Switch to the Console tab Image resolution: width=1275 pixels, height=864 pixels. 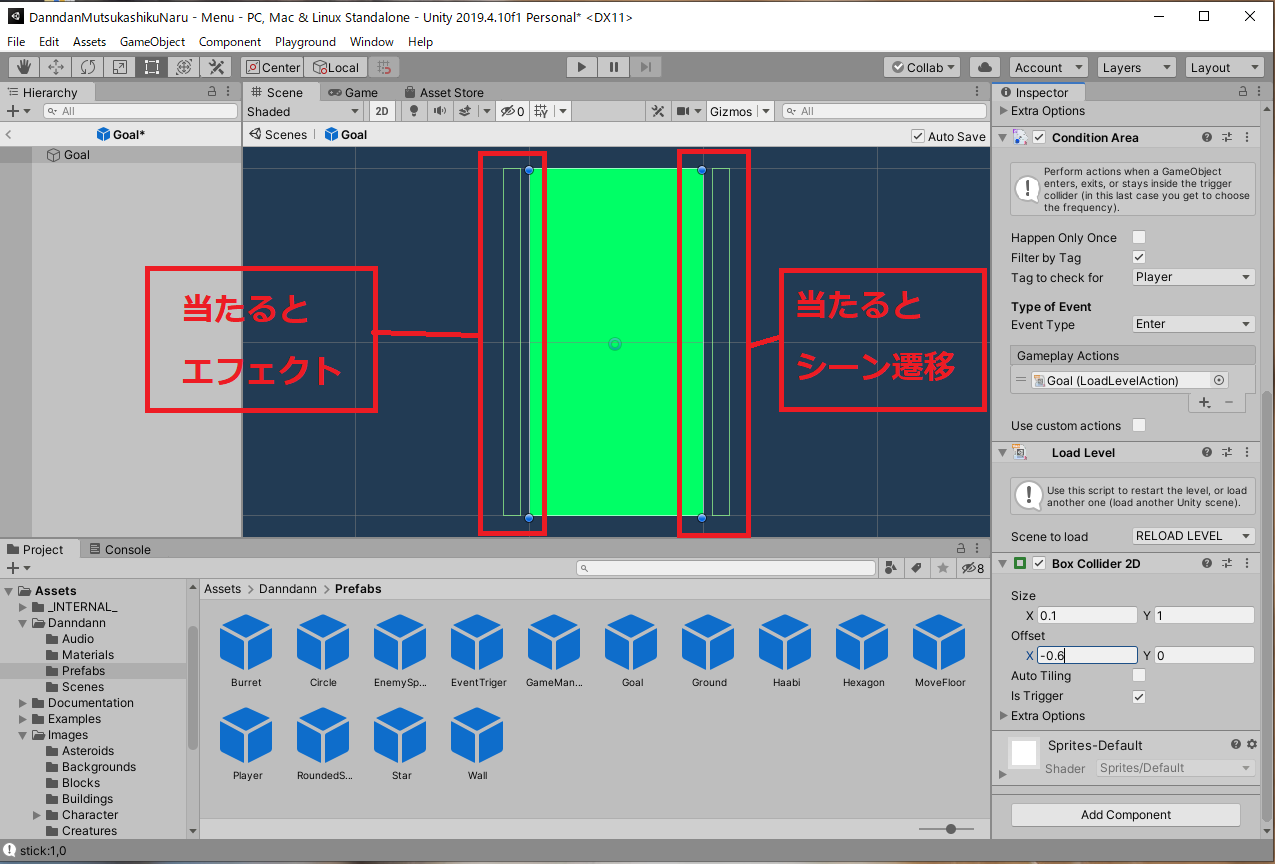120,549
